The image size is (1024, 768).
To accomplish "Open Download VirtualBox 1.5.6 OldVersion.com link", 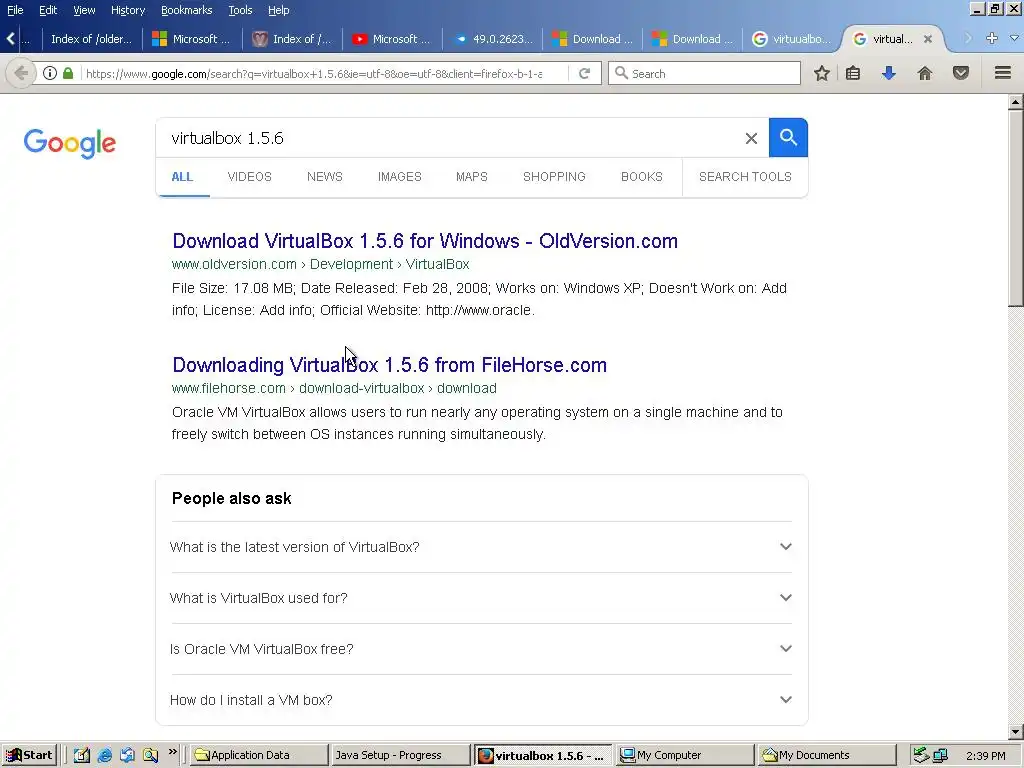I will tap(425, 241).
